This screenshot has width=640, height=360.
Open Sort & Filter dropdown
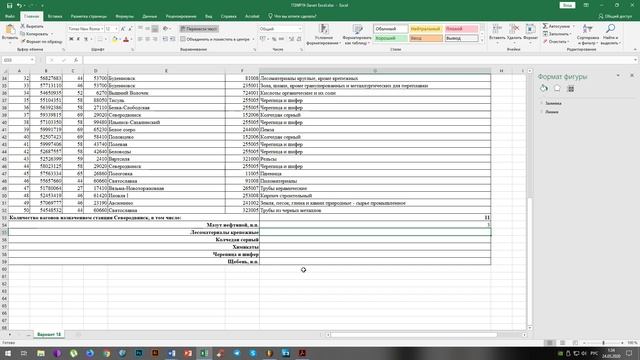[588, 34]
